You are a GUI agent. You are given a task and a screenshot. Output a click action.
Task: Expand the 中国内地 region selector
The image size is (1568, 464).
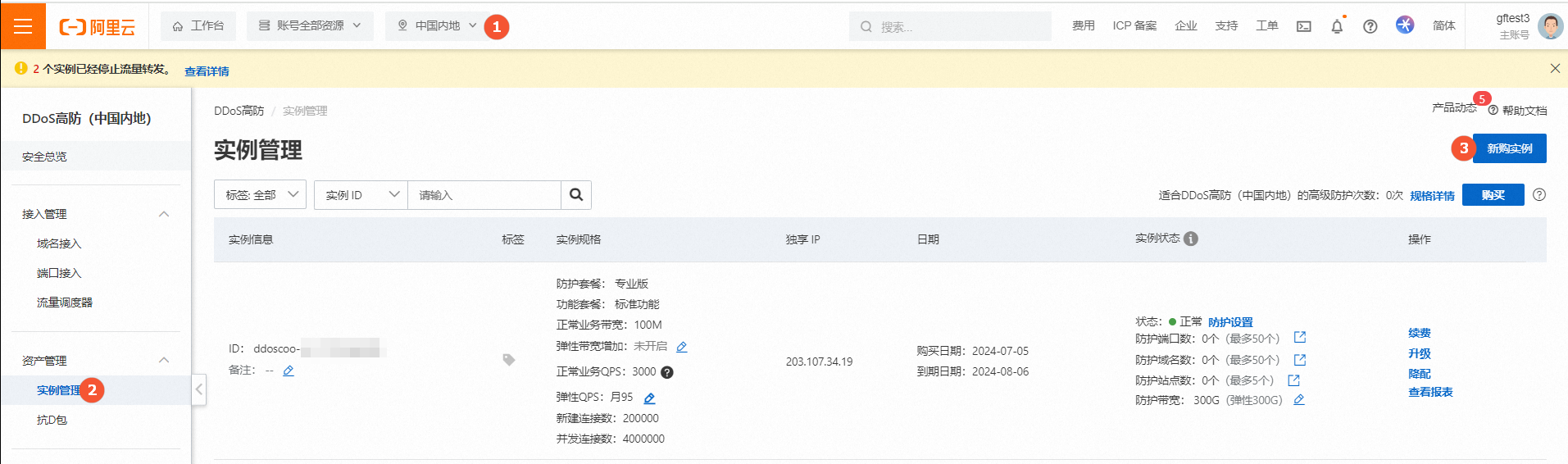tap(437, 26)
